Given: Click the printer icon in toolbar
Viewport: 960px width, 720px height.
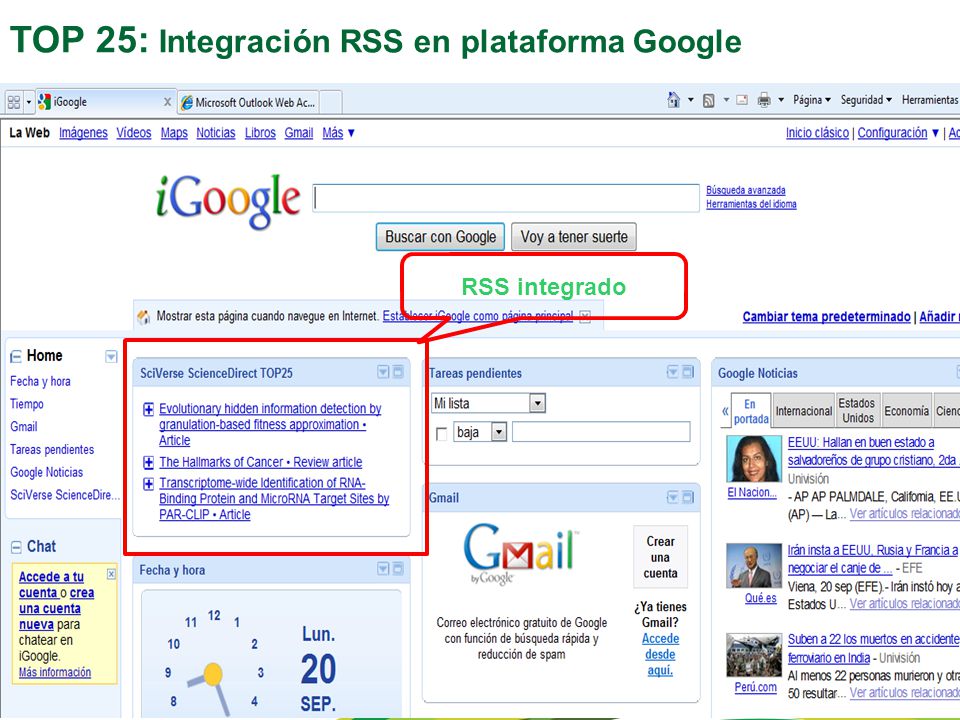Looking at the screenshot, I should click(x=763, y=100).
